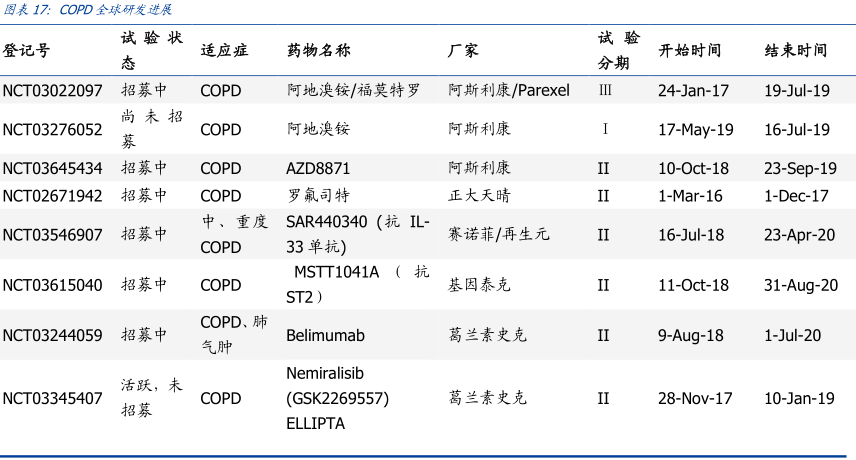Viewport: 856px width, 460px height.
Task: Open the NCT03615040 trial entry
Action: pos(52,285)
